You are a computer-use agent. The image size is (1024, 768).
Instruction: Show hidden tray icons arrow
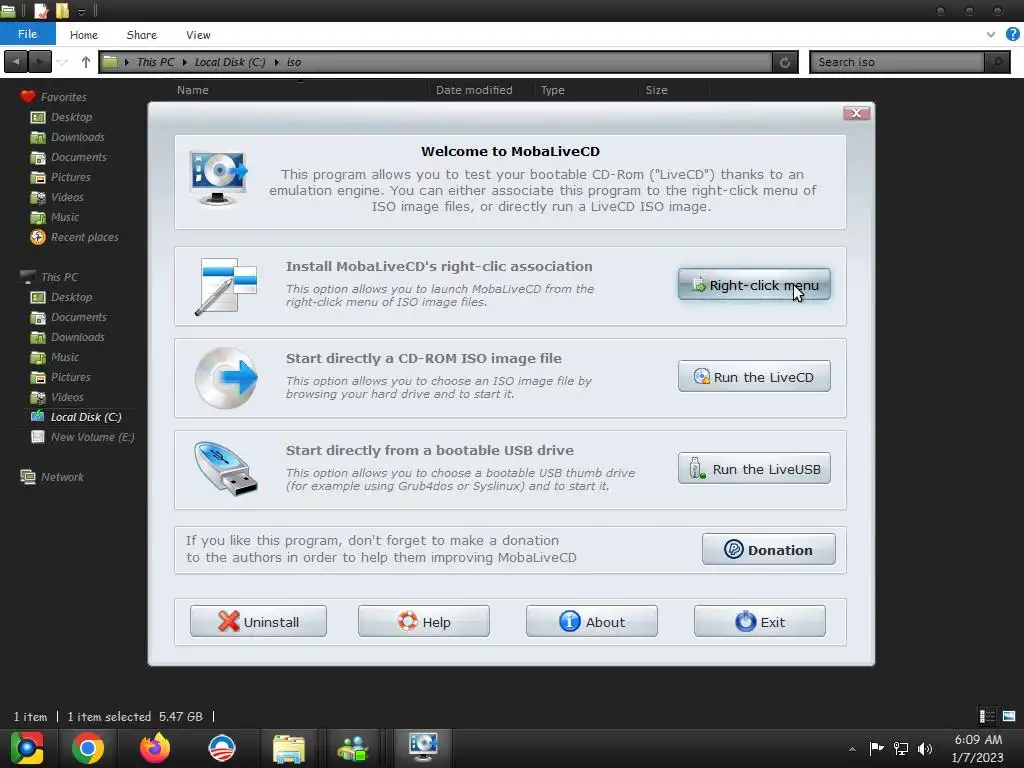pyautogui.click(x=852, y=749)
